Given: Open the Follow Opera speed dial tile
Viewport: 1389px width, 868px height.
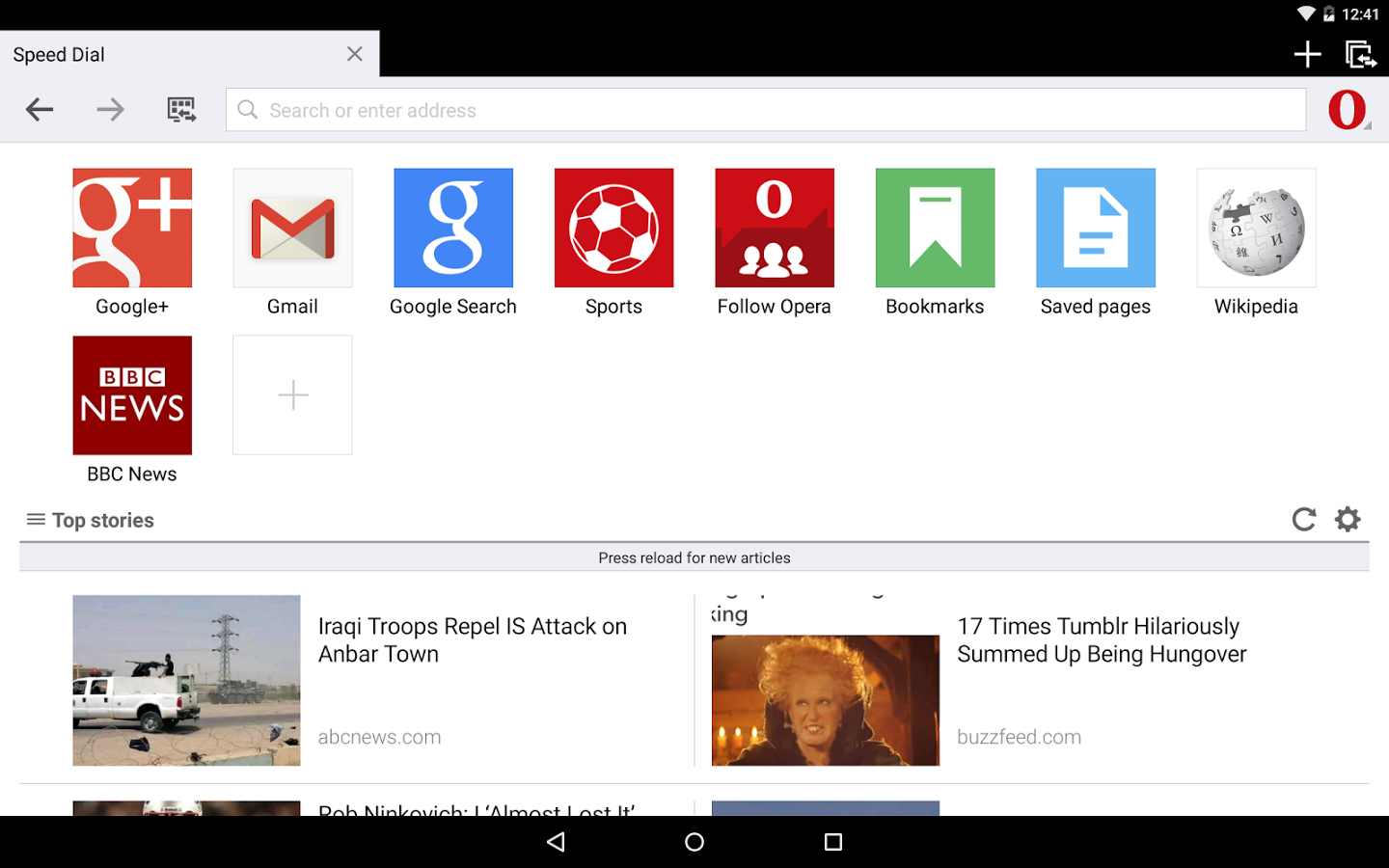Looking at the screenshot, I should pos(775,228).
